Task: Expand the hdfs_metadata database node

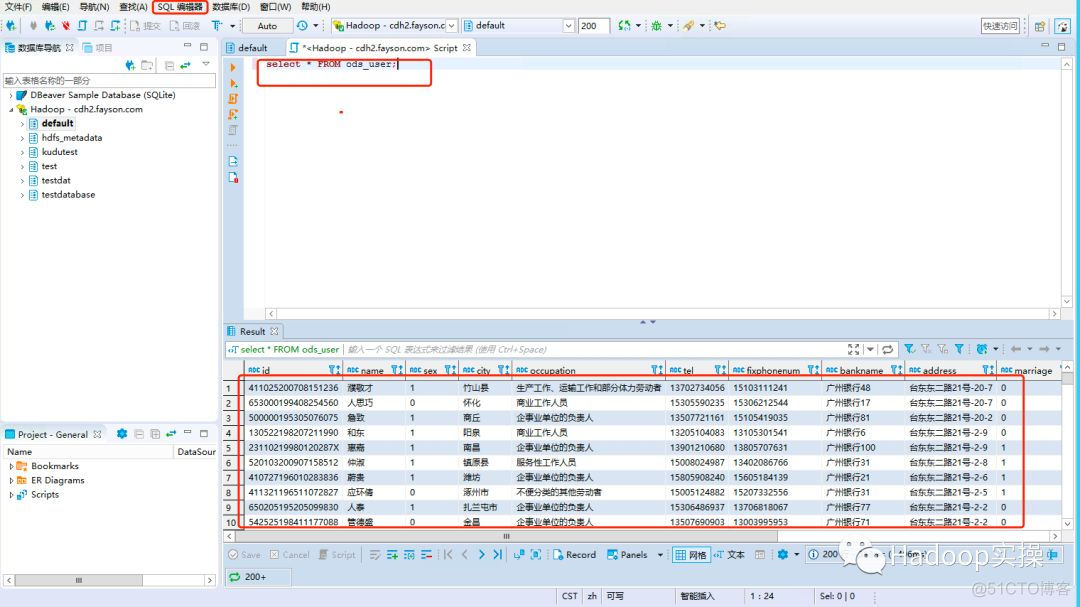Action: pyautogui.click(x=22, y=138)
